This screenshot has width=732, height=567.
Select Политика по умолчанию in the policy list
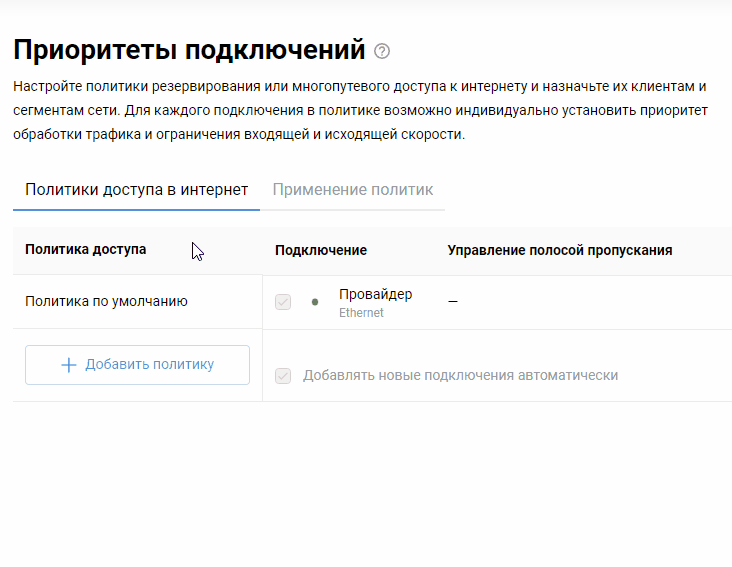(x=106, y=301)
